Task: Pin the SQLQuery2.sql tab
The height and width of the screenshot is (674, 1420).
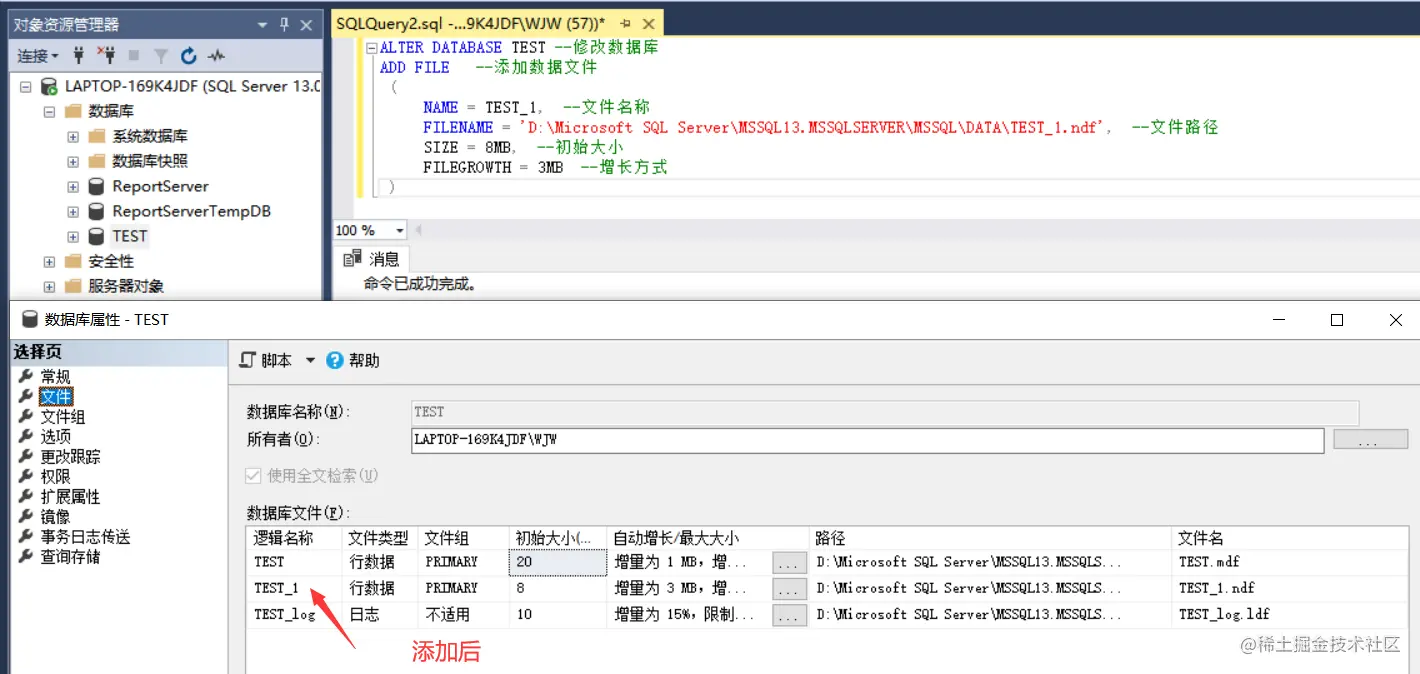Action: tap(626, 23)
